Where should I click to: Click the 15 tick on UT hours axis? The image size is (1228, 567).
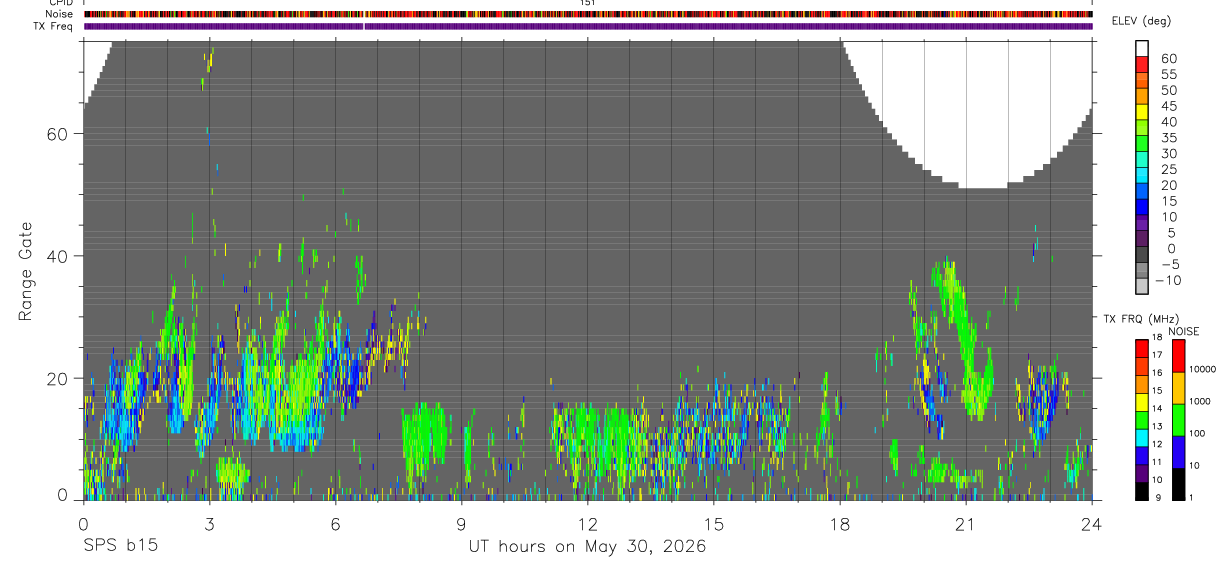[x=713, y=523]
